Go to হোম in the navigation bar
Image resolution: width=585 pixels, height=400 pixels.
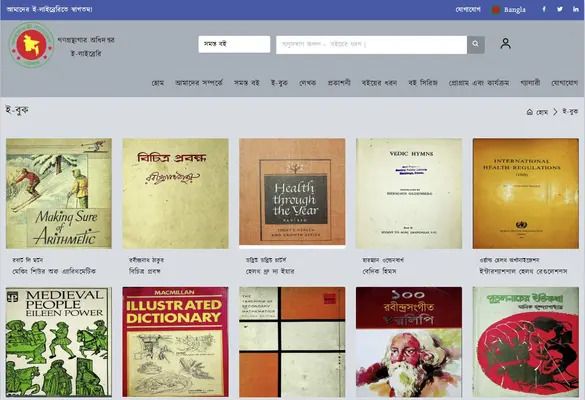tap(158, 83)
